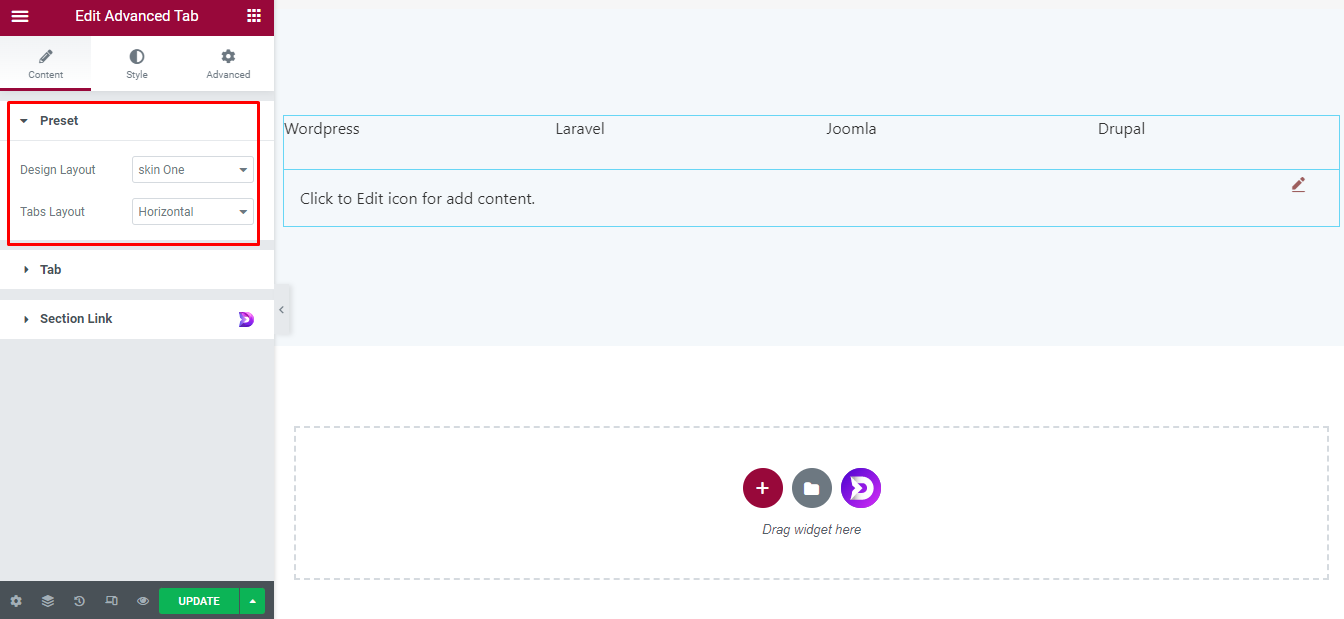Open save options arrow next to UPDATE
This screenshot has width=1344, height=619.
coord(253,601)
